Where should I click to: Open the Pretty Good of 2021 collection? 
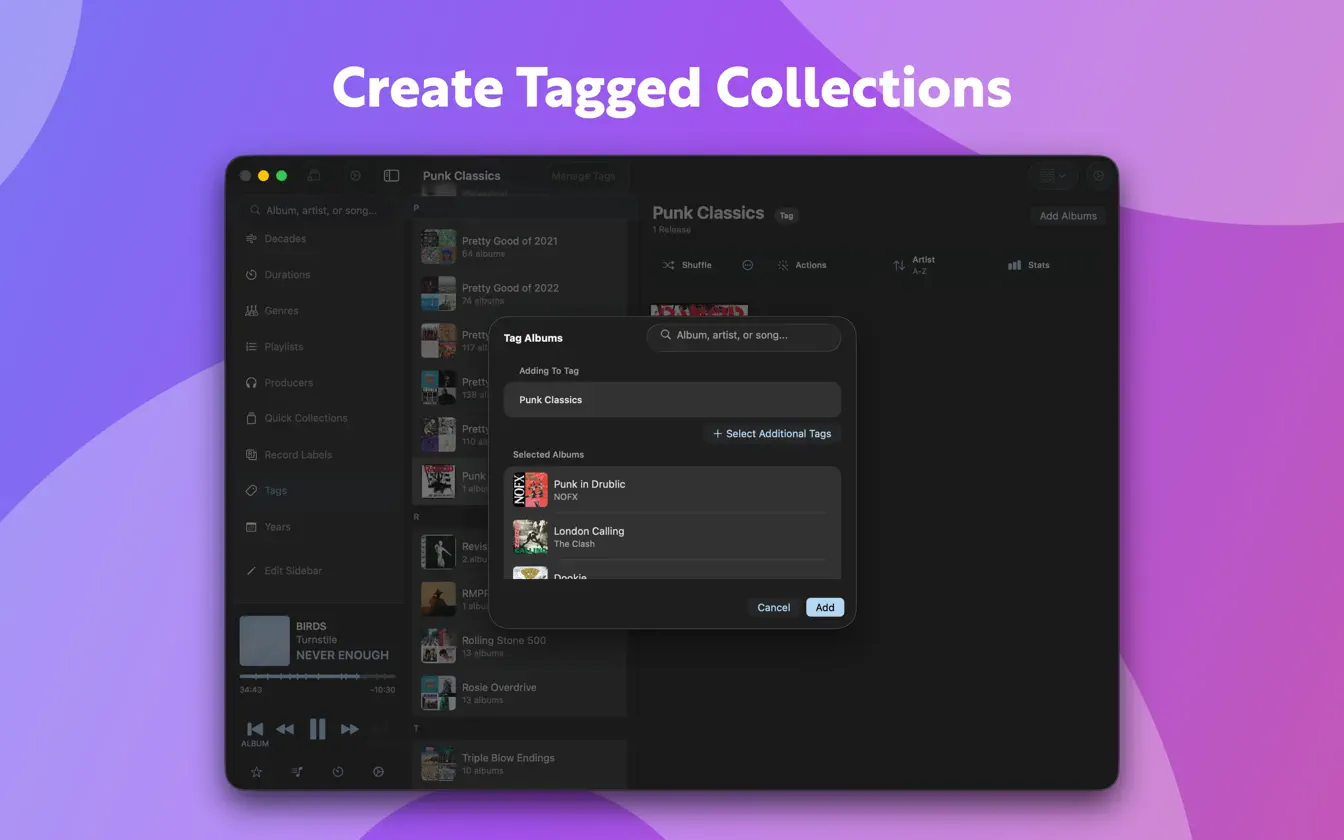pyautogui.click(x=519, y=246)
